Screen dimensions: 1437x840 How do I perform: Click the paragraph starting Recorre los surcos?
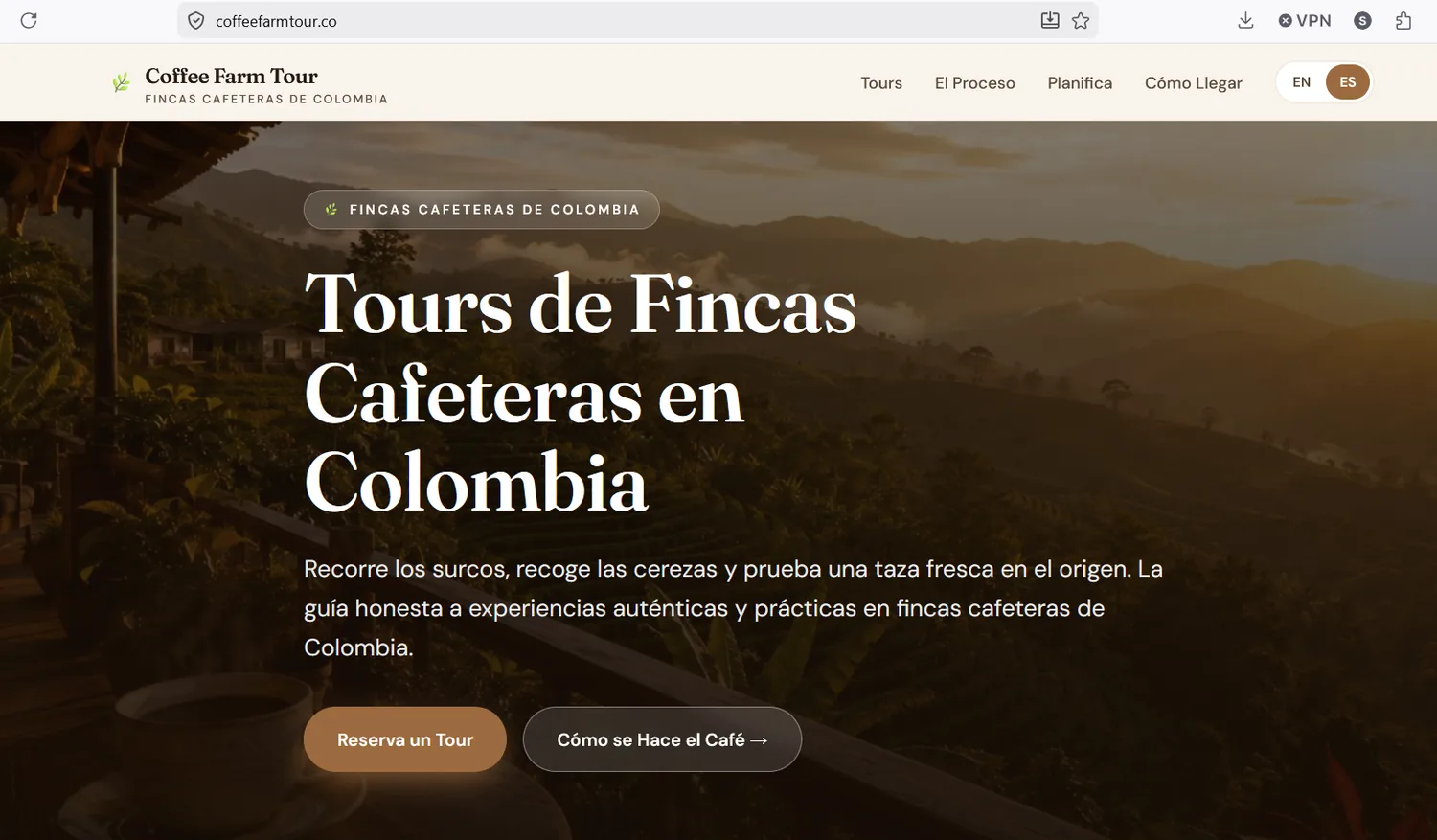coord(733,608)
